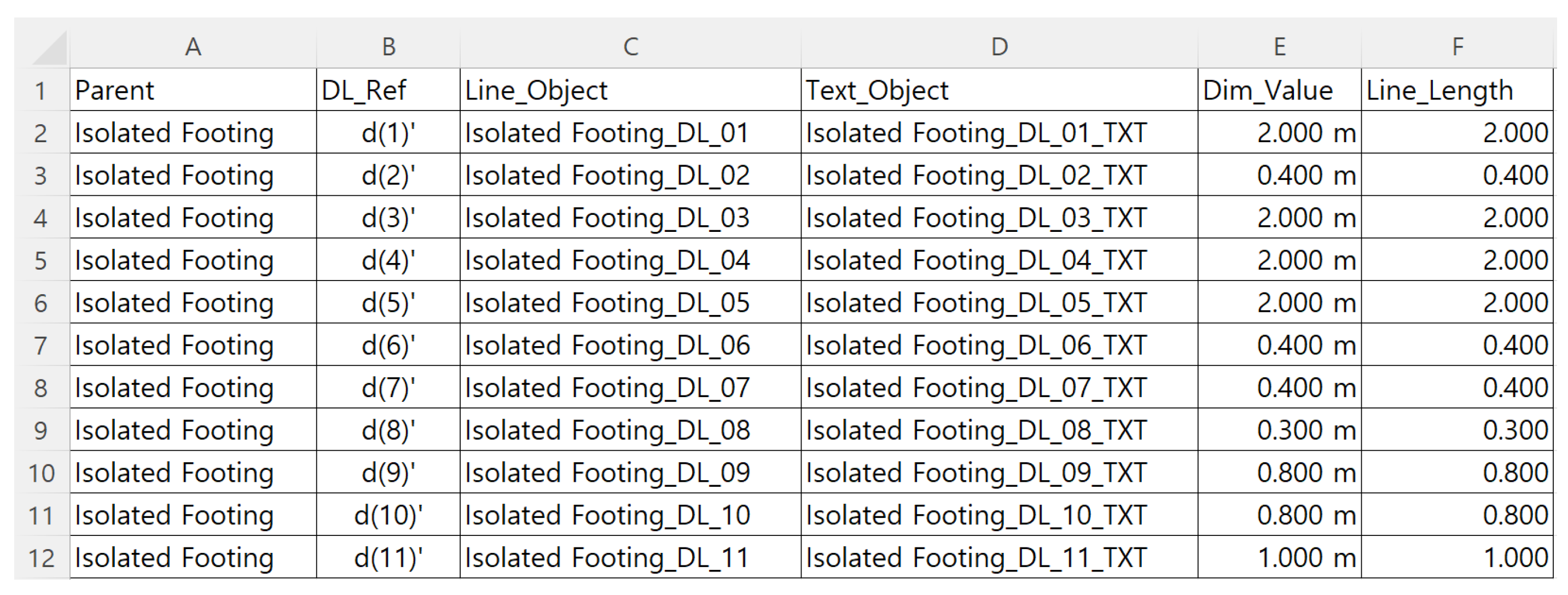Click the Dim_Value header cell

[1280, 91]
